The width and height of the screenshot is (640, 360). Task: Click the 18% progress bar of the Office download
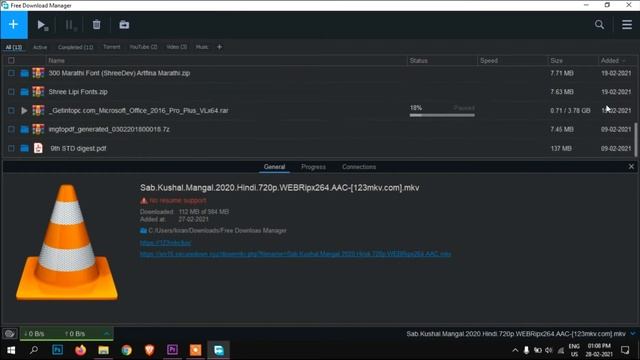[442, 115]
